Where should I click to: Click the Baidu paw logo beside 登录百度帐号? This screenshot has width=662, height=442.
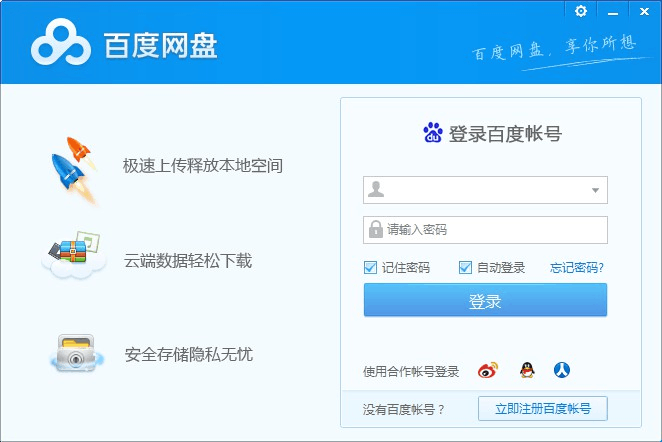coord(433,133)
